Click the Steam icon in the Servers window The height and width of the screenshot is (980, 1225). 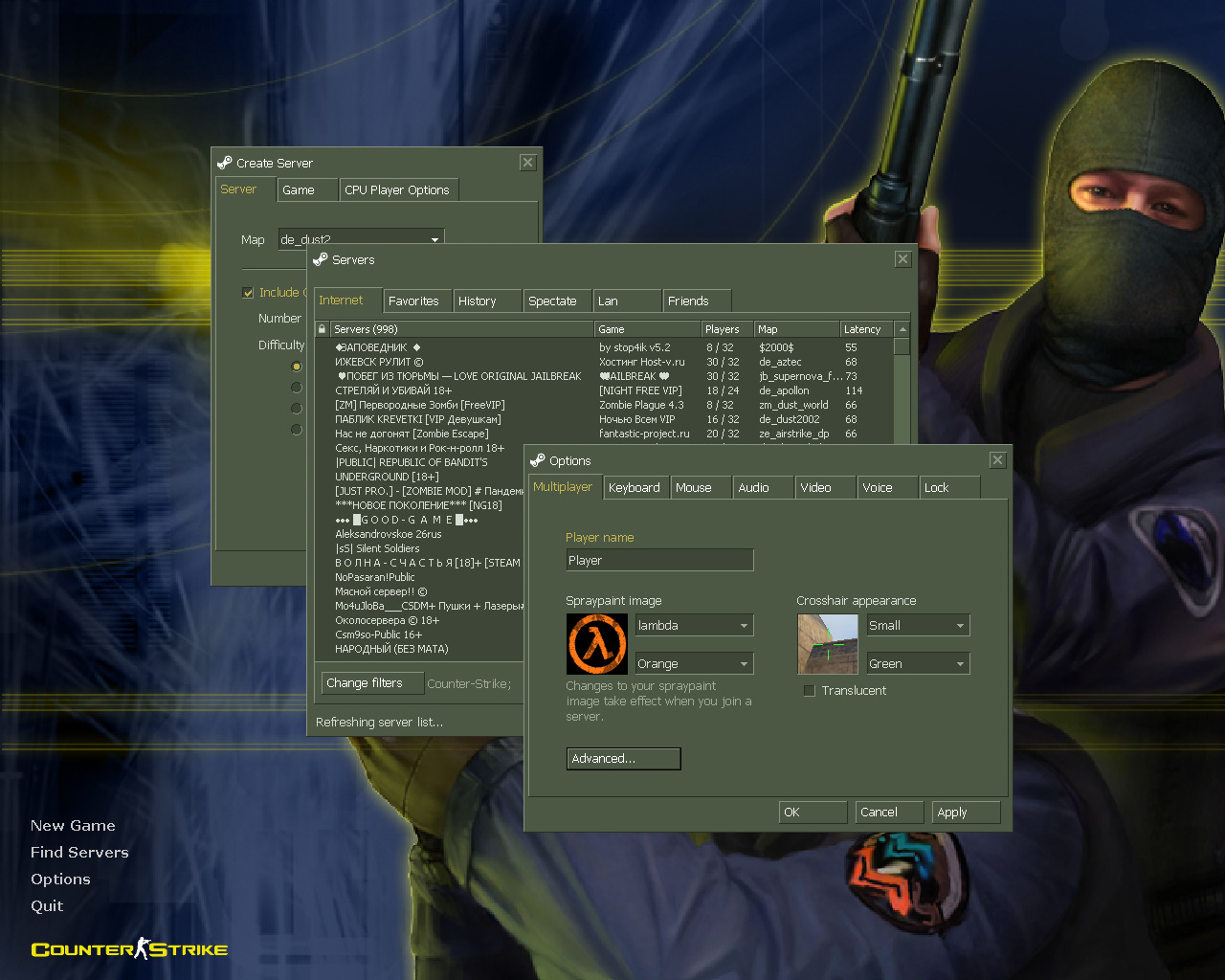(x=321, y=258)
